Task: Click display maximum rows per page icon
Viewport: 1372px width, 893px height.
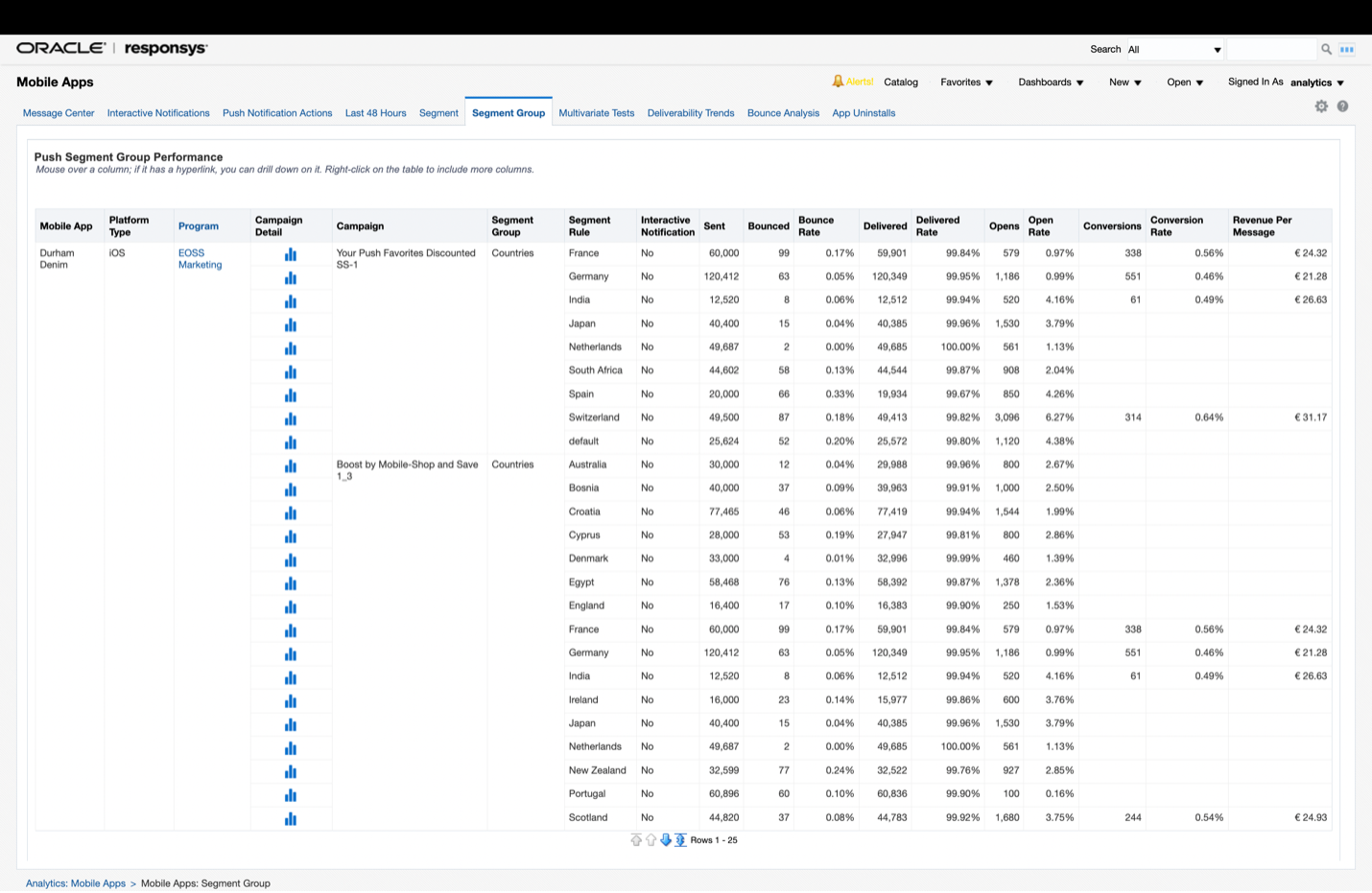Action: coord(680,840)
